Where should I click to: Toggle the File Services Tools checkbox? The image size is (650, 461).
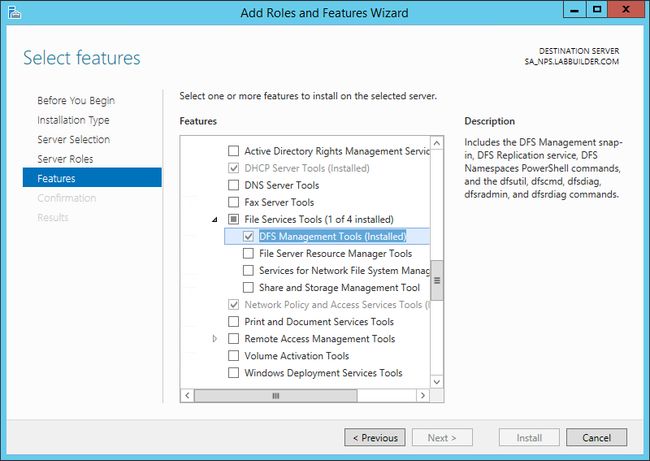point(234,219)
